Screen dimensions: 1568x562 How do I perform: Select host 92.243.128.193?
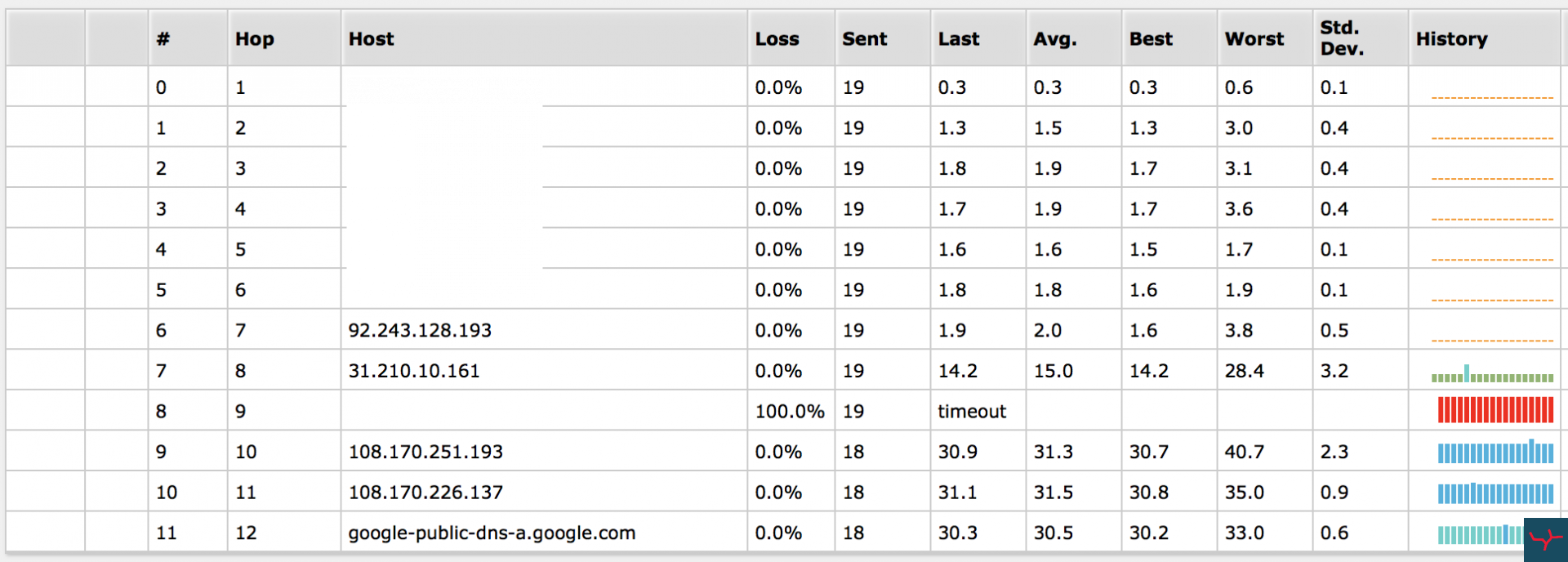point(420,330)
